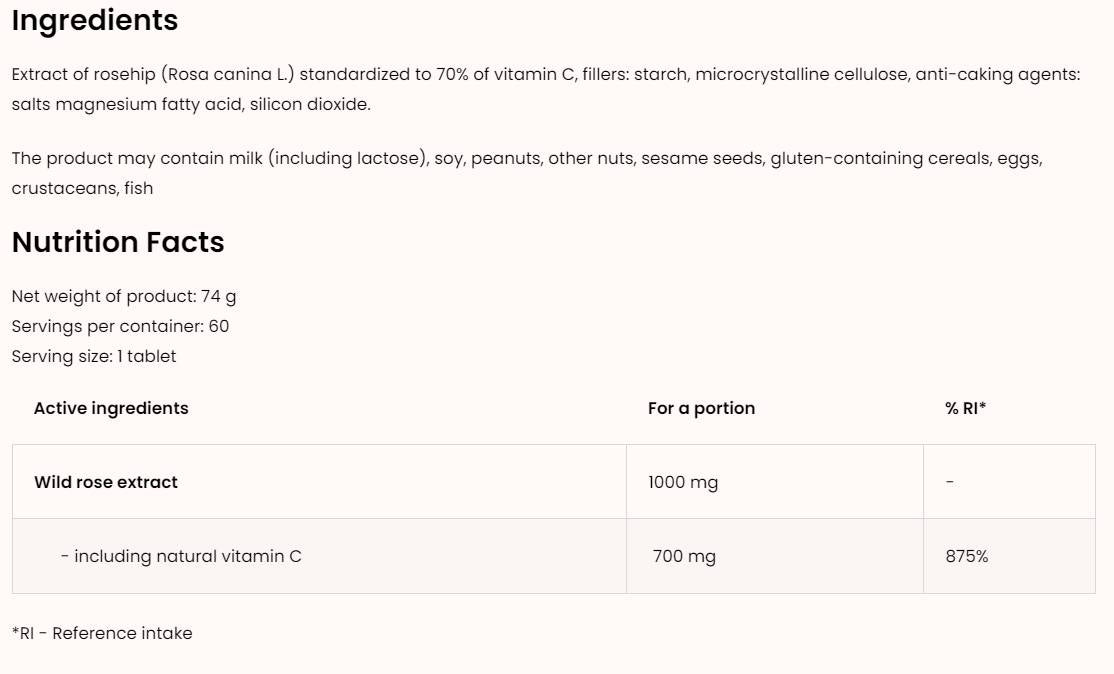The height and width of the screenshot is (674, 1114).
Task: Click the 'Serving size: 1 tablet' line
Action: coord(94,356)
